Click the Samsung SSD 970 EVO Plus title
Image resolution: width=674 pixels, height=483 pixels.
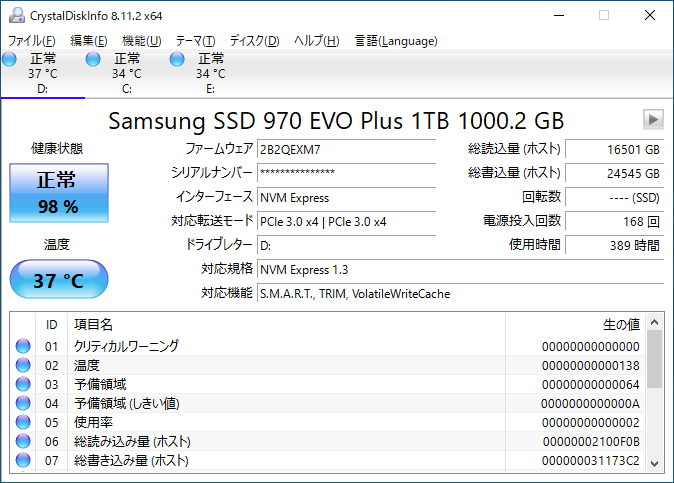pyautogui.click(x=336, y=121)
